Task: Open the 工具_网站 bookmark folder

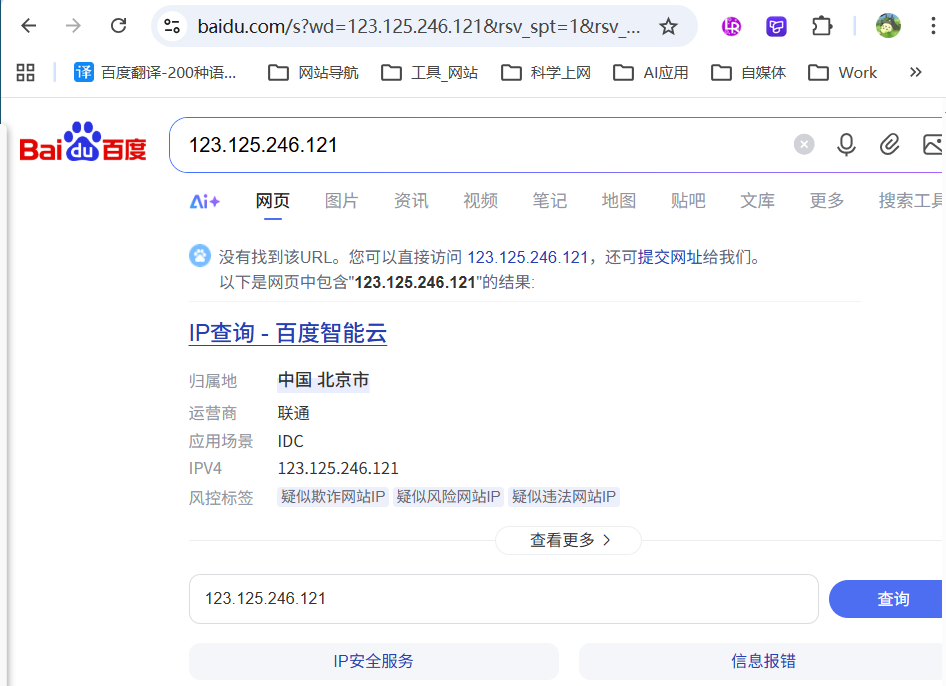Action: tap(430, 73)
